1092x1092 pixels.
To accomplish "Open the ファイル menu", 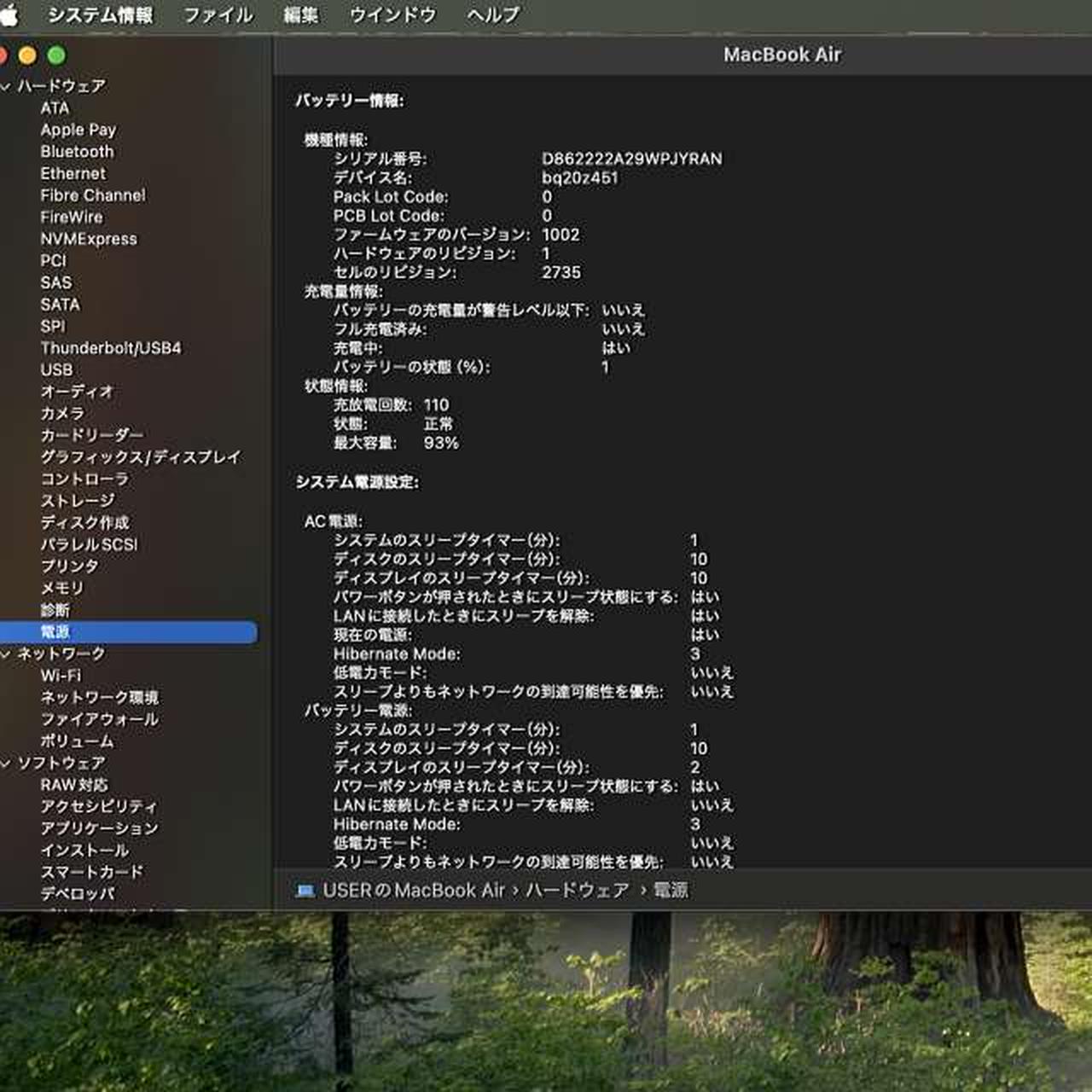I will 218,15.
